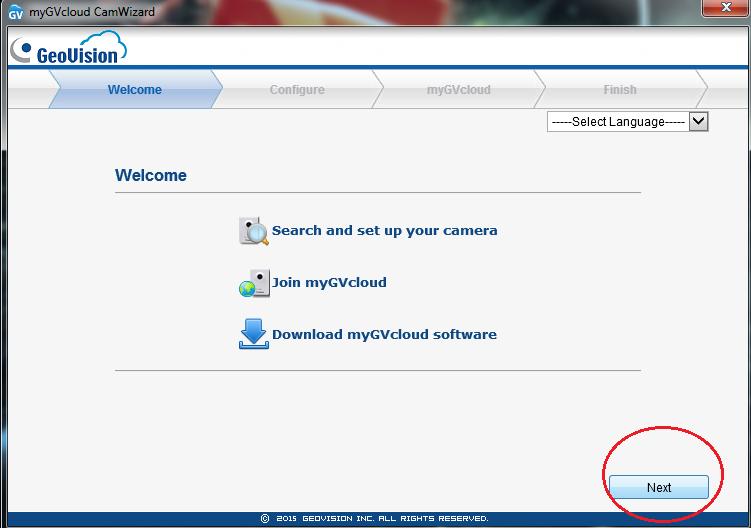Click the myGVcloud CamWizard window title
Image resolution: width=751 pixels, height=528 pixels.
(x=92, y=11)
